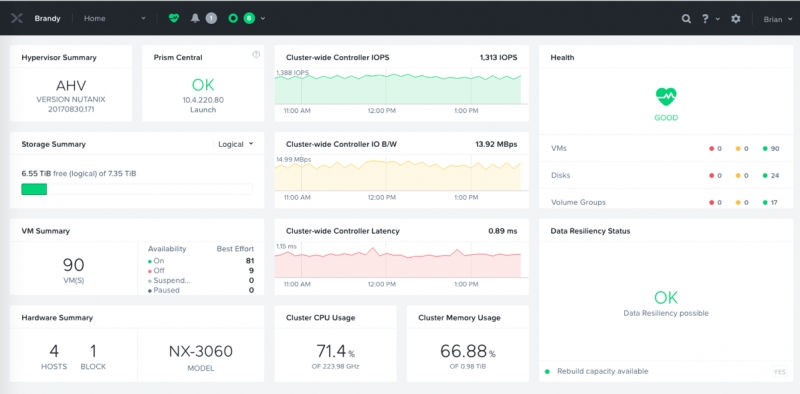This screenshot has width=800, height=394.
Task: Open the green heart health icon in the top bar
Action: (174, 18)
